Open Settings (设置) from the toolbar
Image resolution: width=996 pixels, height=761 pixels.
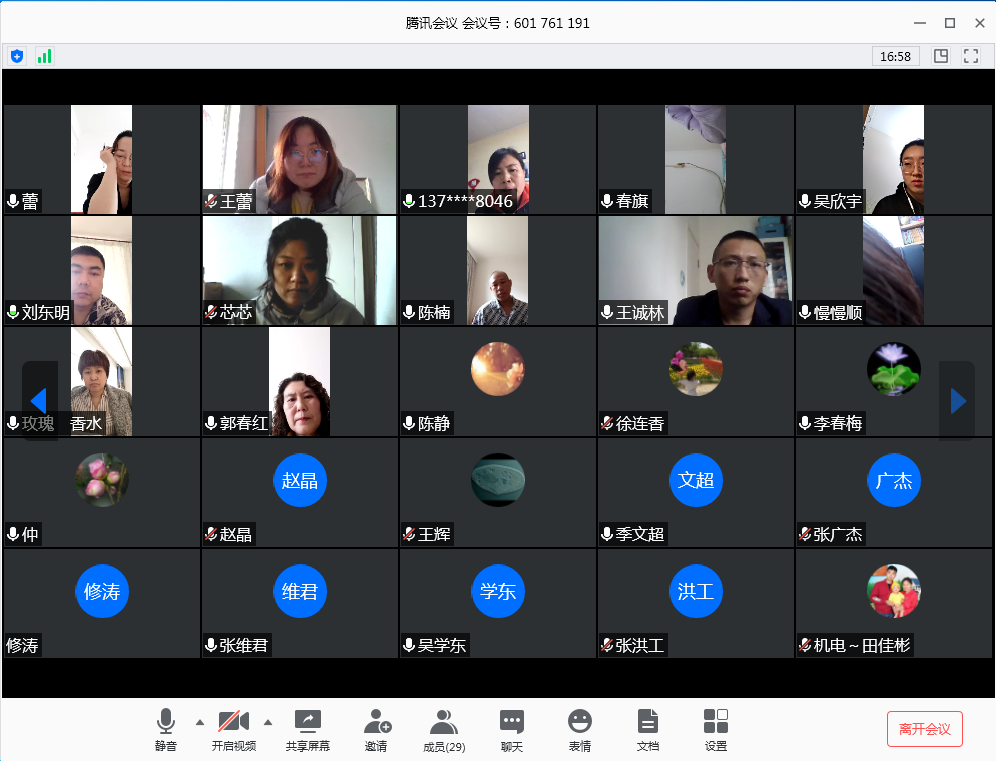[x=716, y=729]
